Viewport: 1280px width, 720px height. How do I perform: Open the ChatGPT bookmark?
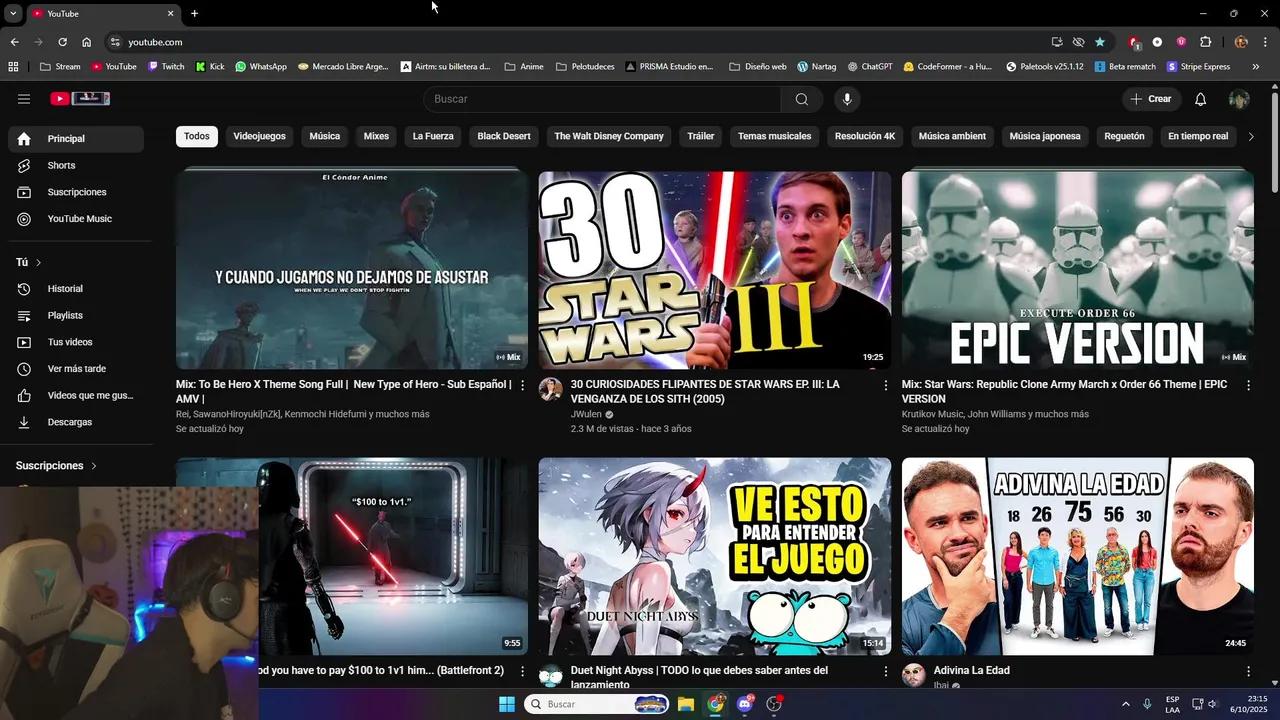(870, 67)
